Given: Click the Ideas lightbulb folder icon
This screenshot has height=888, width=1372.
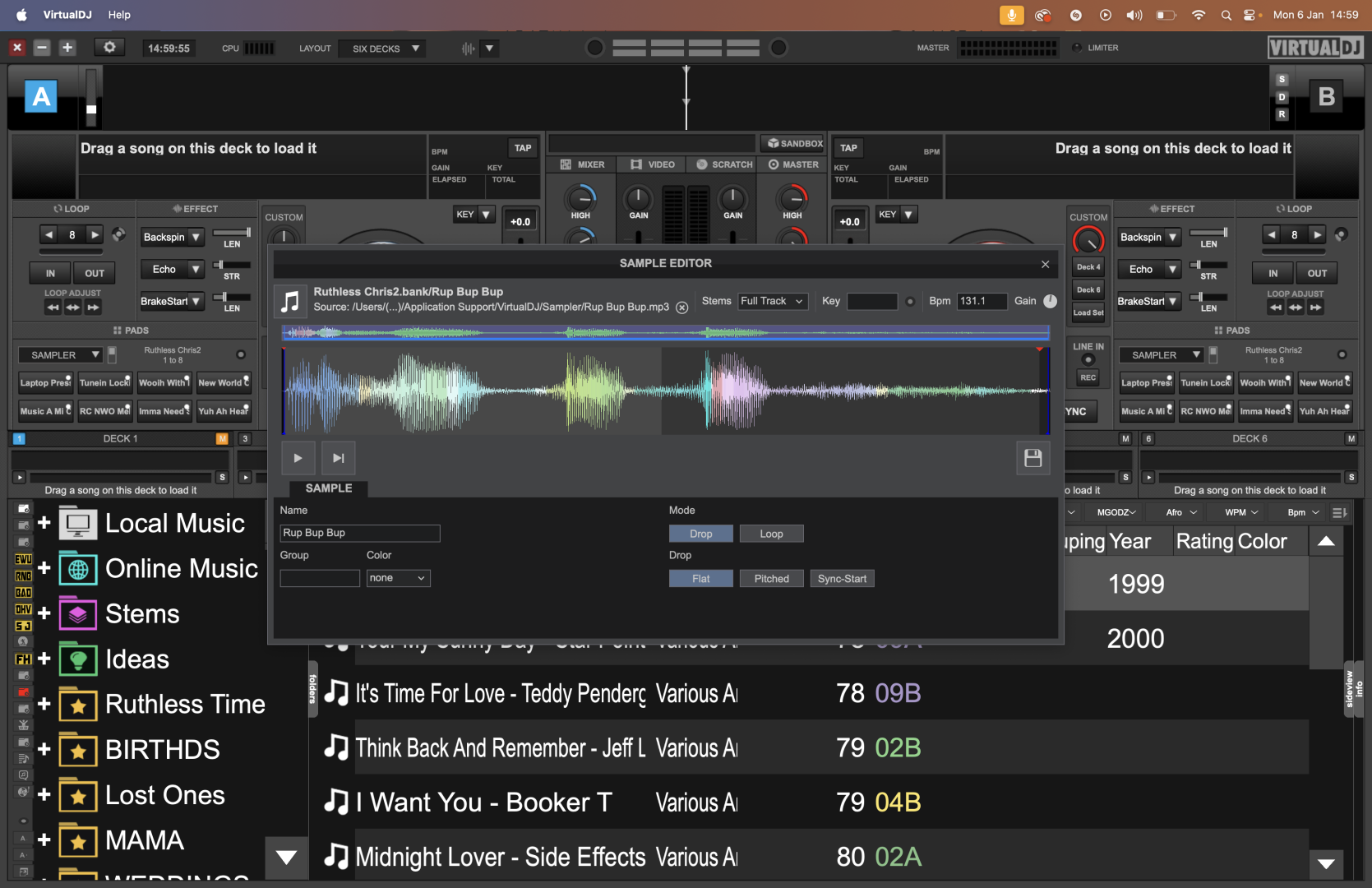Looking at the screenshot, I should (78, 659).
